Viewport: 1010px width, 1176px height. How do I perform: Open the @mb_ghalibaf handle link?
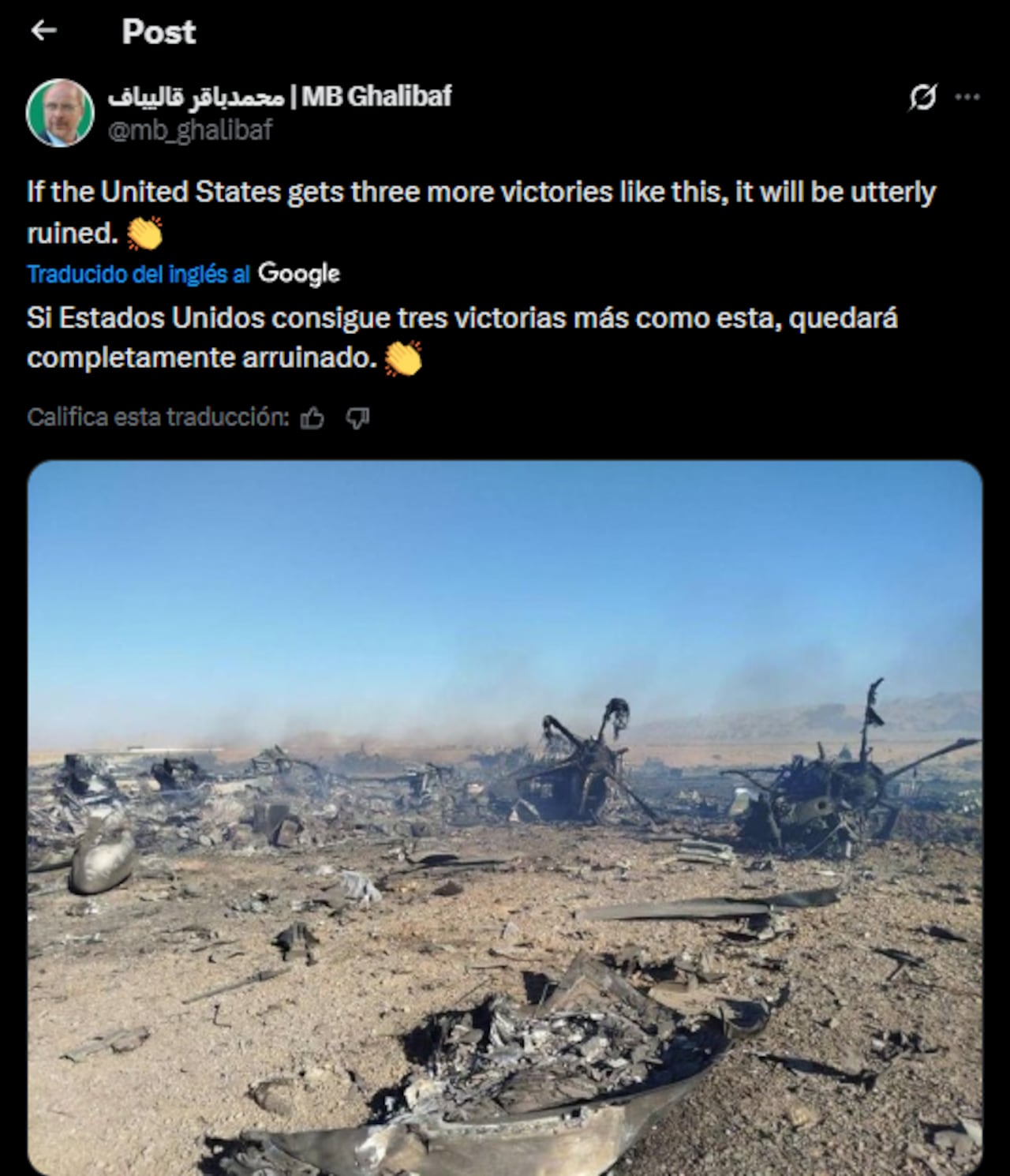coord(189,129)
